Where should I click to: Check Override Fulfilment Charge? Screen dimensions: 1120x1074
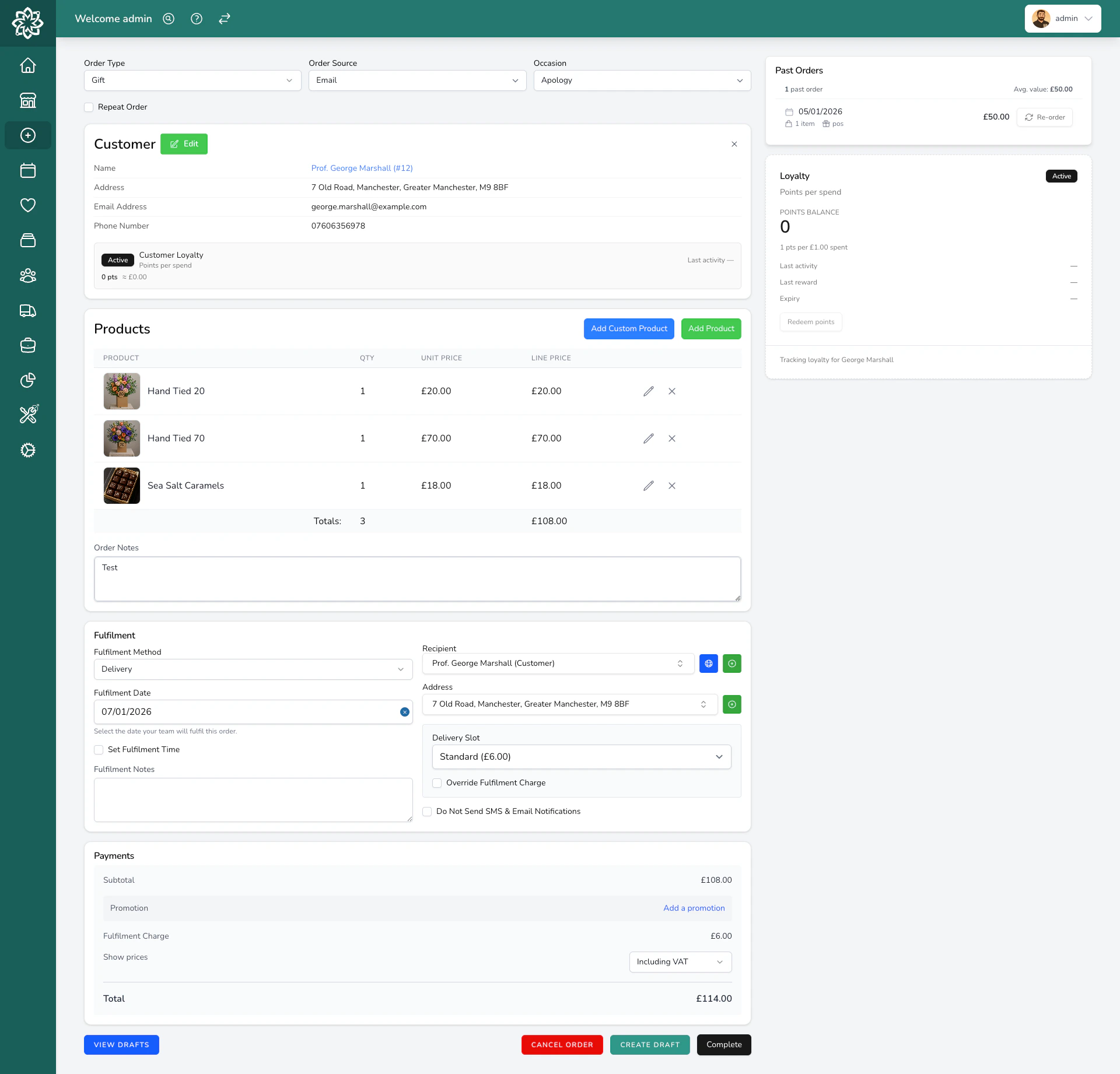437,783
